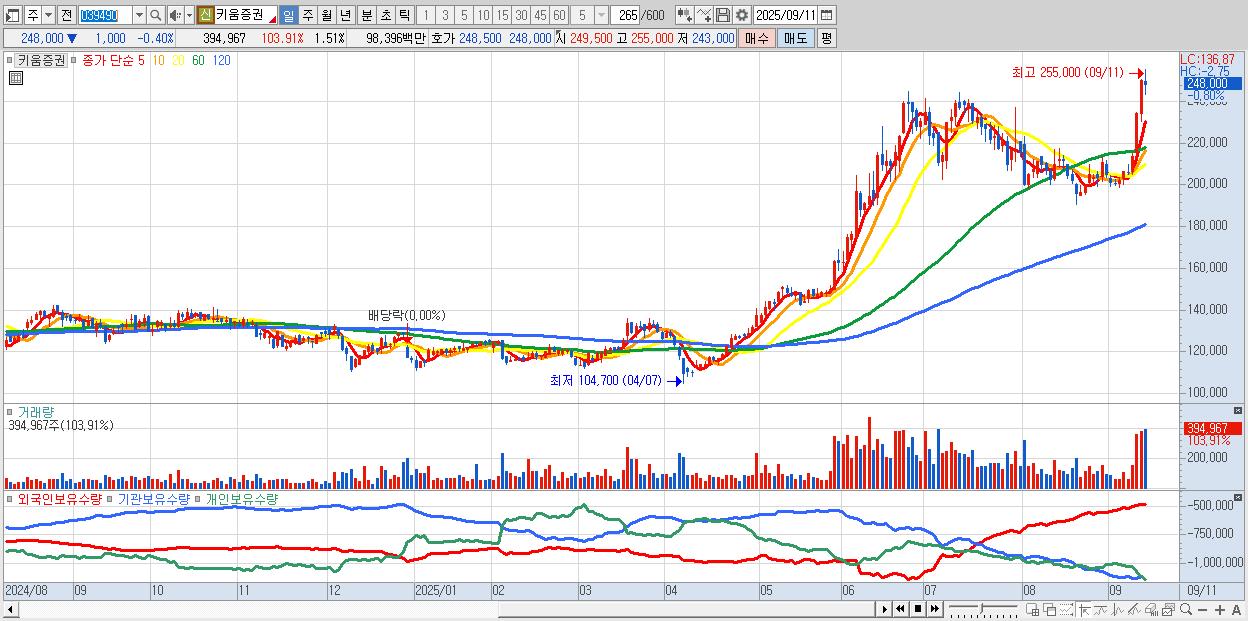Click the candle count field 265

pyautogui.click(x=626, y=15)
